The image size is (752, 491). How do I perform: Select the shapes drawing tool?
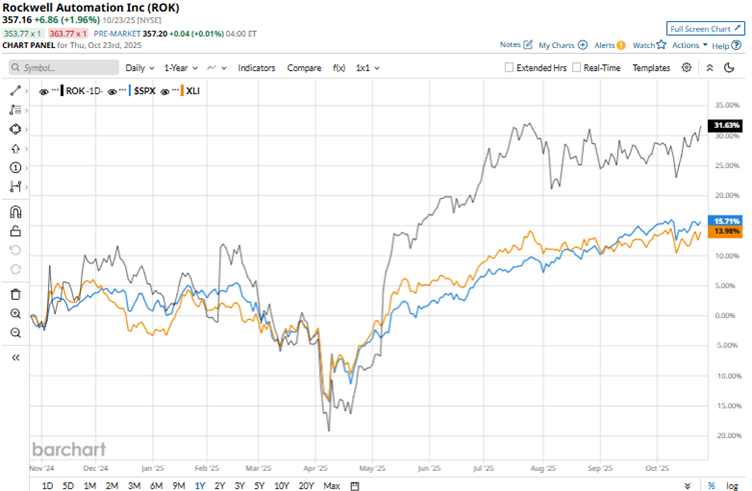[x=15, y=129]
